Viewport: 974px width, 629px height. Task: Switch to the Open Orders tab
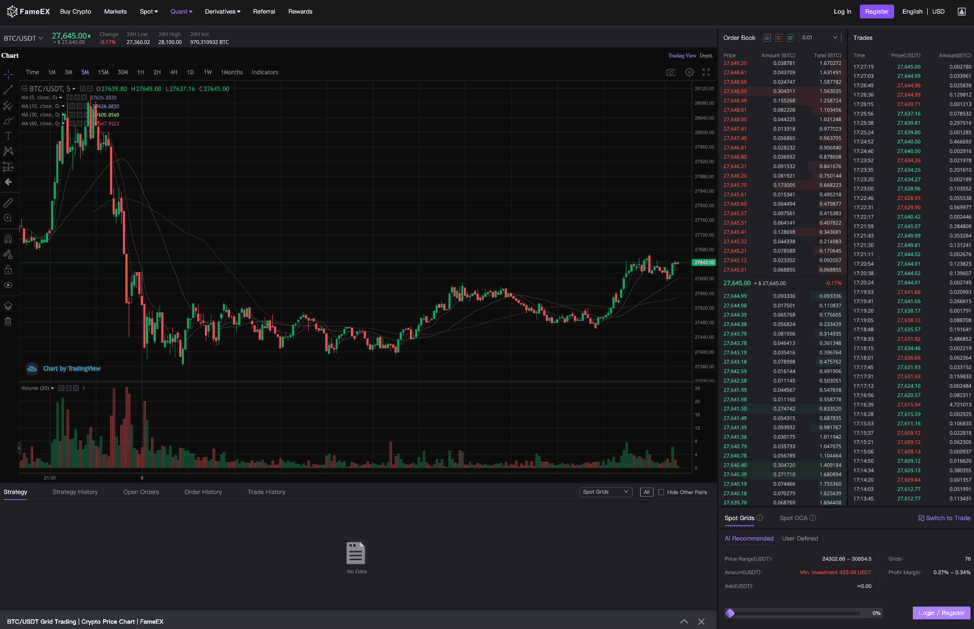coord(141,492)
